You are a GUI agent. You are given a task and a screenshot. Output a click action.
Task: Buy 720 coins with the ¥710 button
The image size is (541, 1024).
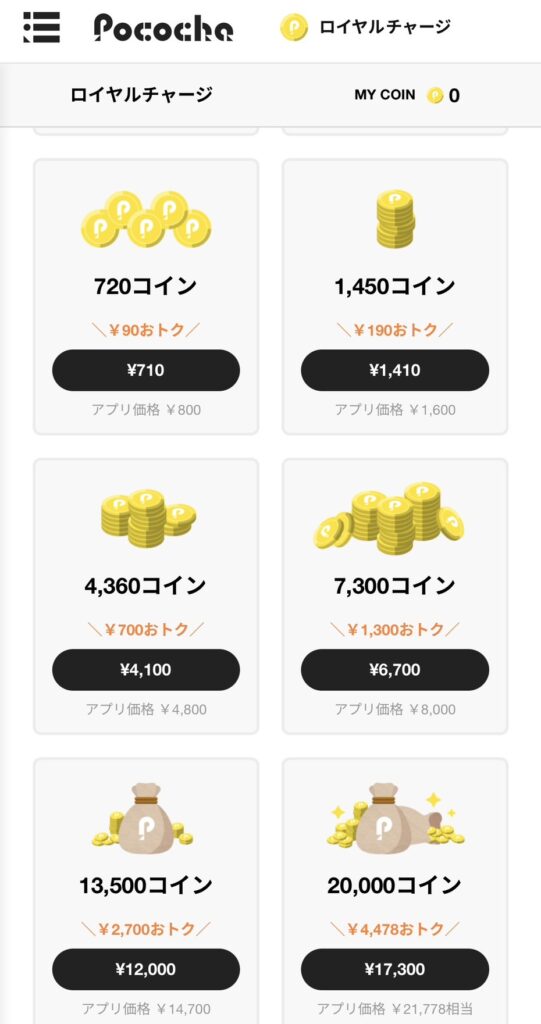(146, 370)
